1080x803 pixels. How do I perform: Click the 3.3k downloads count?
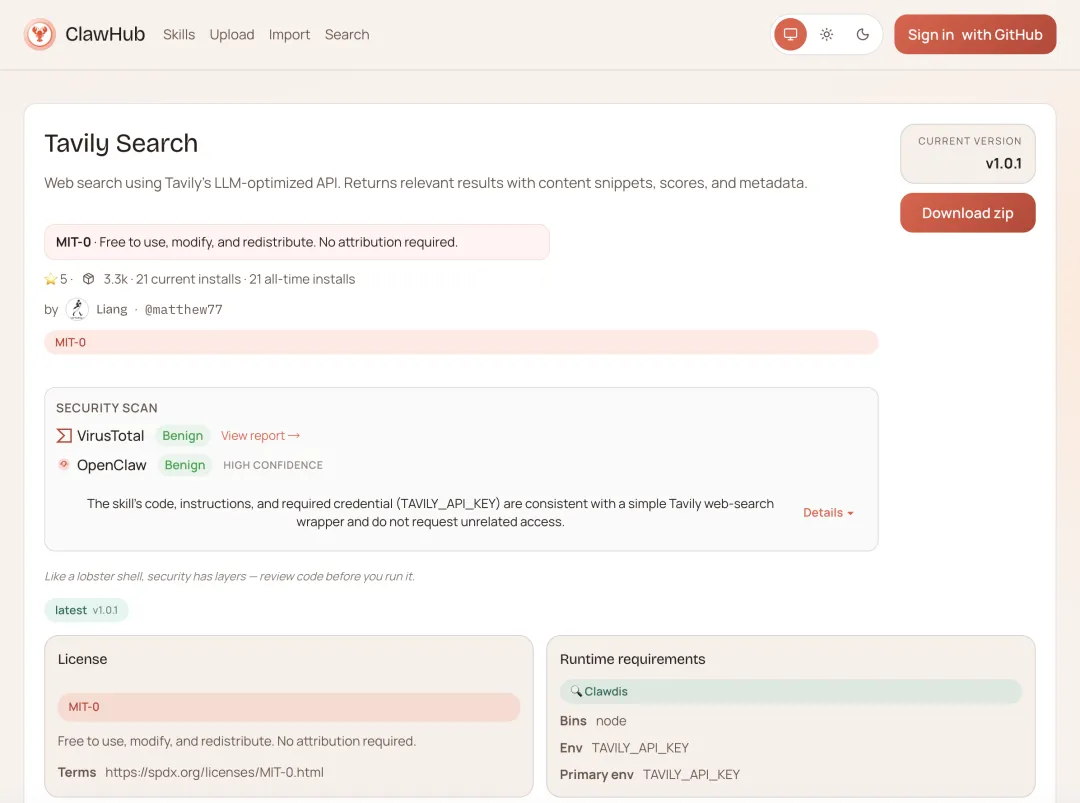coord(116,279)
